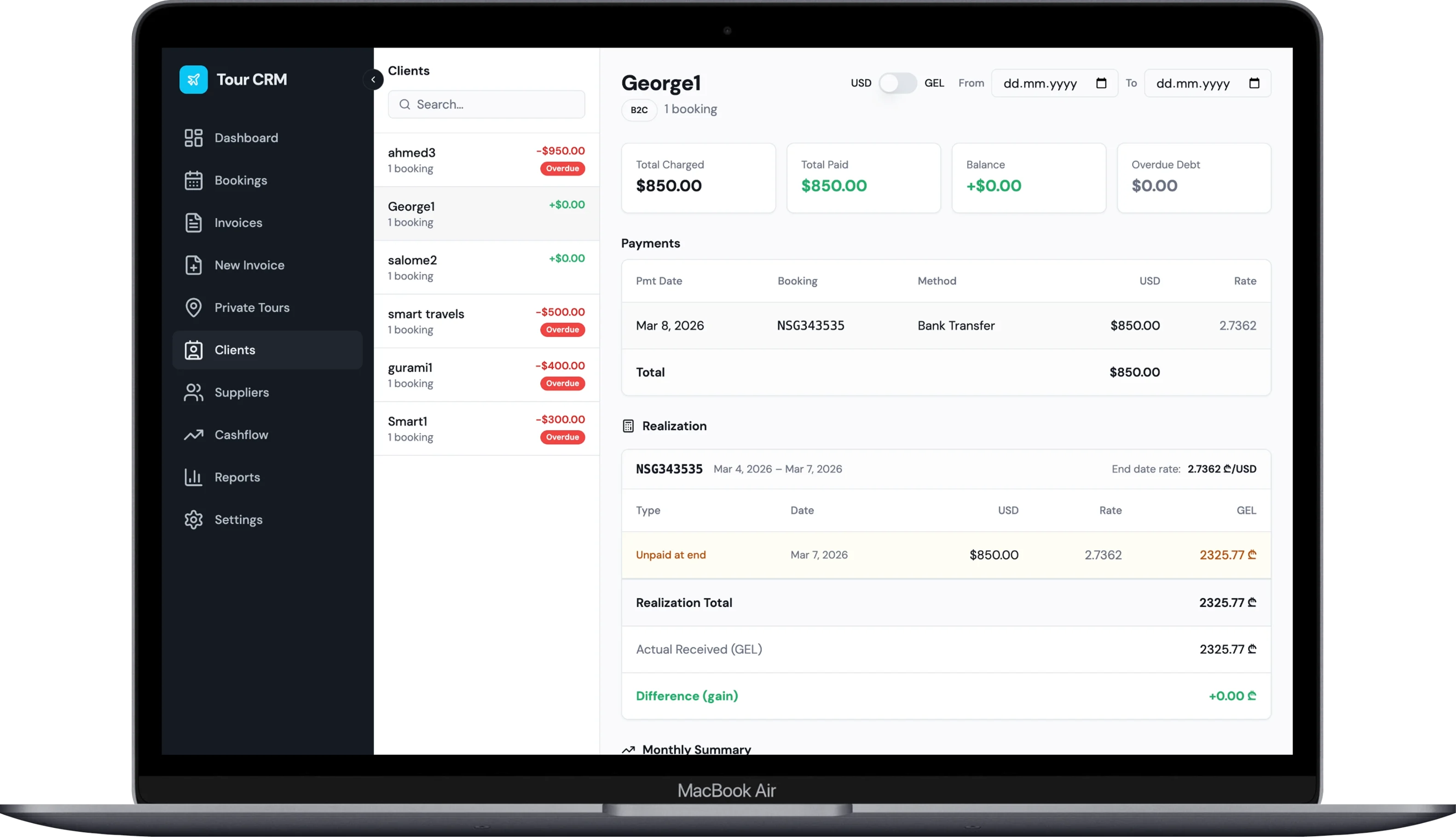
Task: Select client salome2 in the list
Action: tap(486, 267)
